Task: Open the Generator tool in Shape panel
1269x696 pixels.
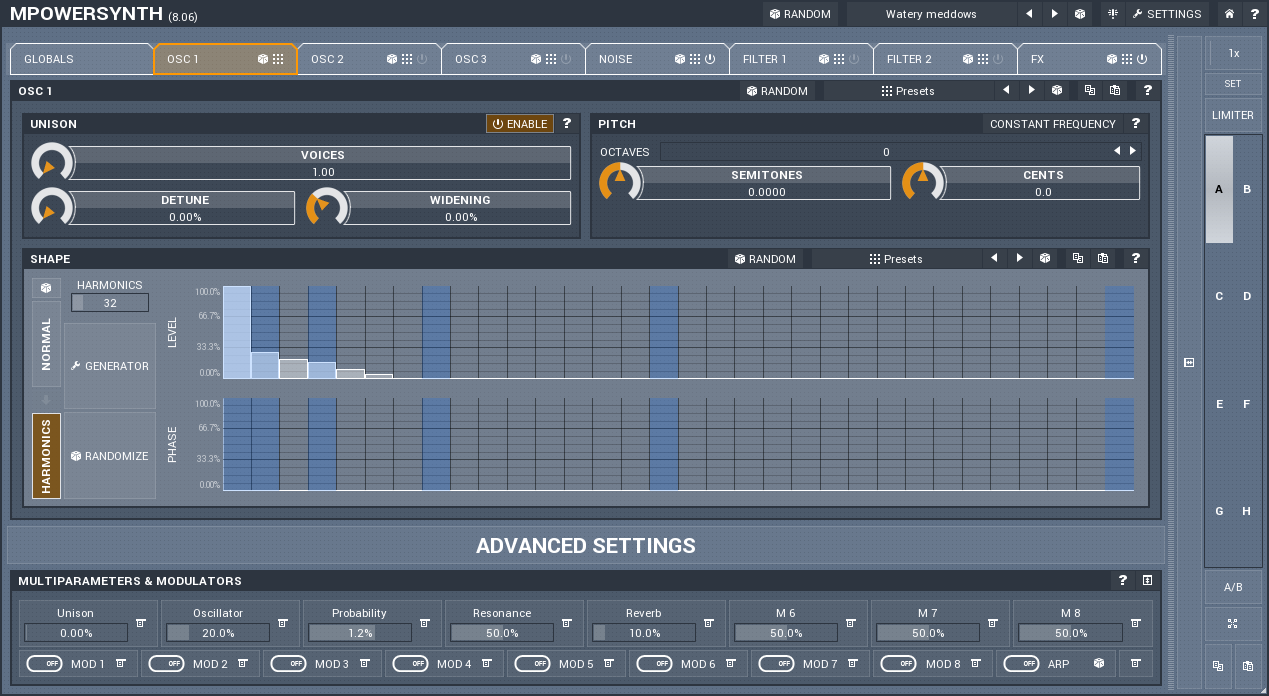Action: (x=109, y=365)
